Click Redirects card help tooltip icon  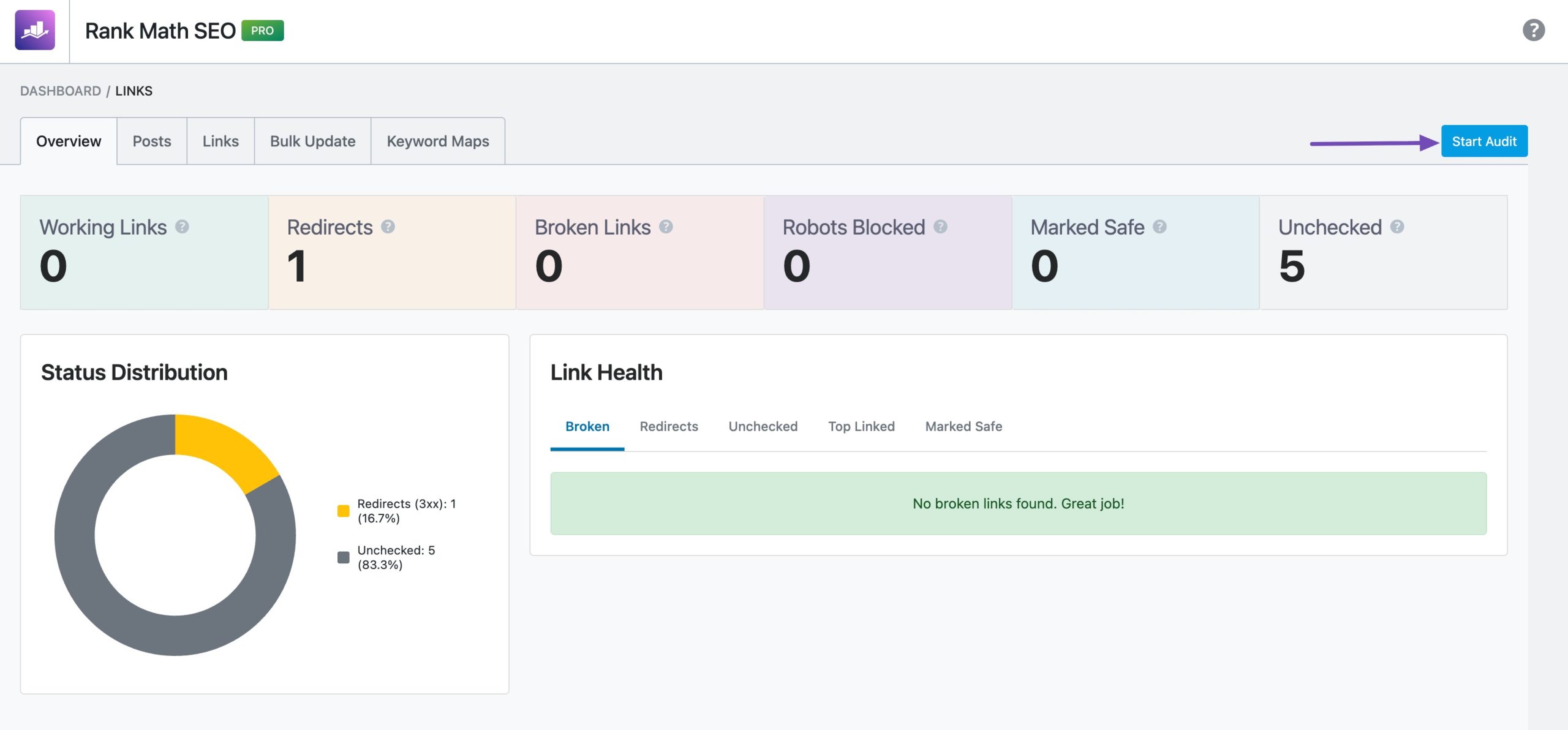click(x=388, y=227)
